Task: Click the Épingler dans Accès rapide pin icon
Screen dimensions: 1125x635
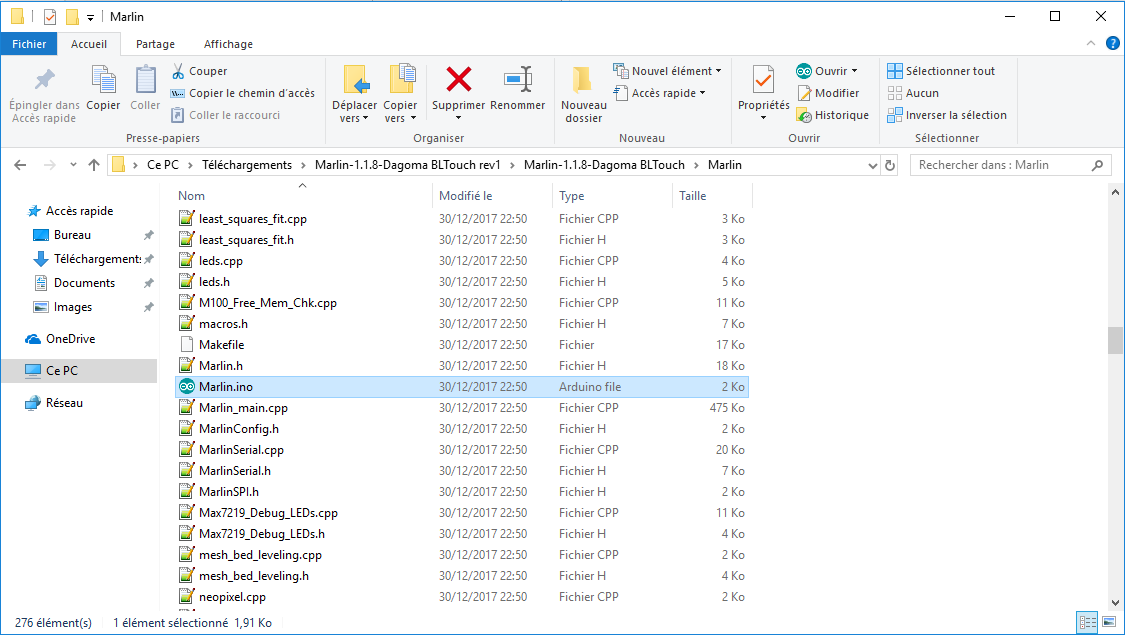Action: coord(44,80)
